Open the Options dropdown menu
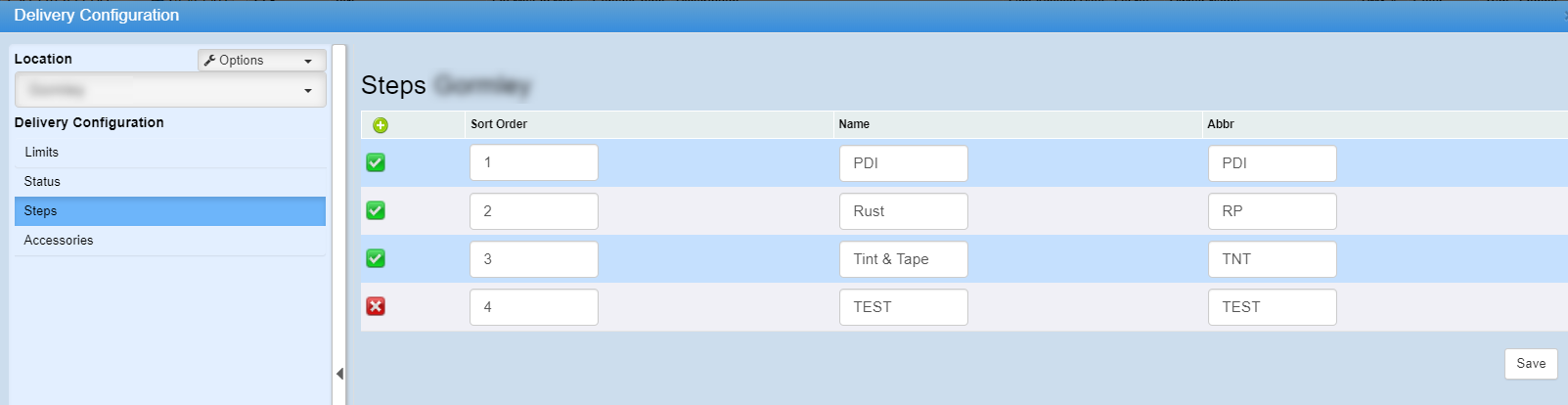 pos(261,61)
